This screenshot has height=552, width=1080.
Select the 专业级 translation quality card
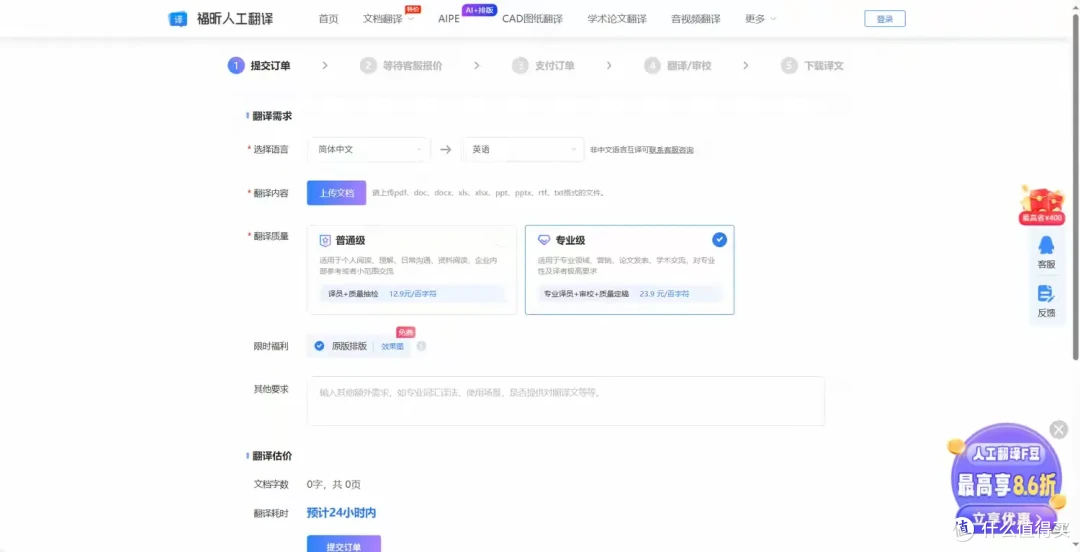click(630, 270)
